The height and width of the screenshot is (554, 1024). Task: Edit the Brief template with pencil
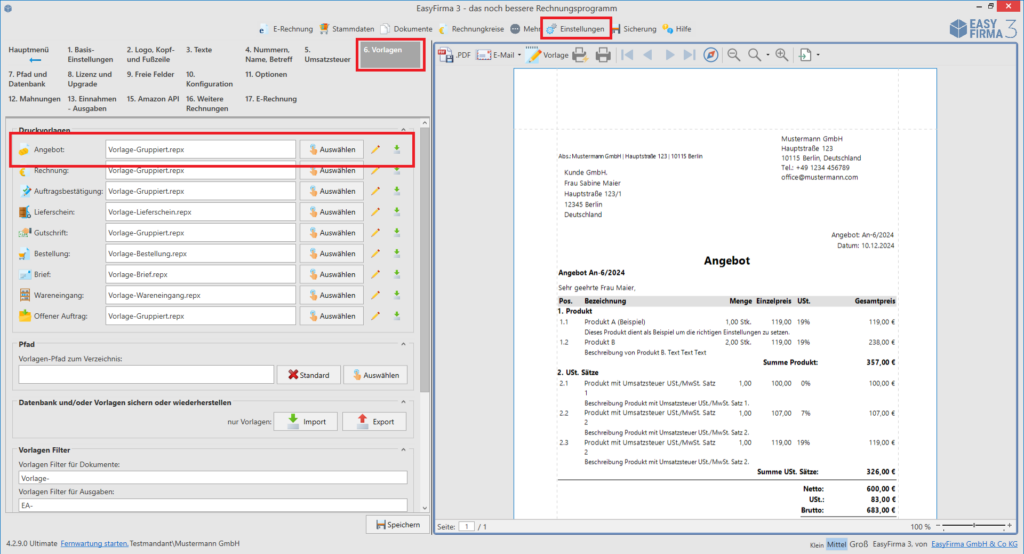[376, 274]
